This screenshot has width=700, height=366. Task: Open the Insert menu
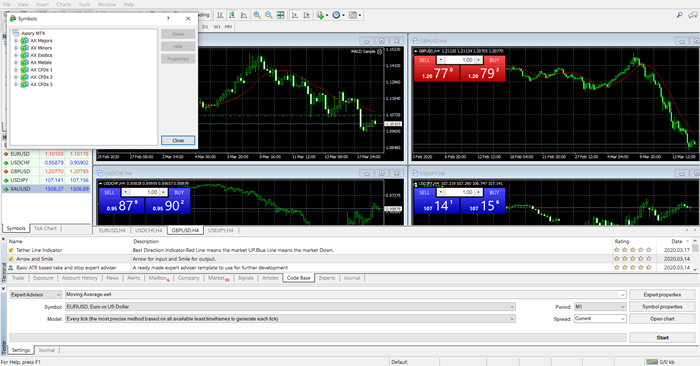pyautogui.click(x=42, y=4)
